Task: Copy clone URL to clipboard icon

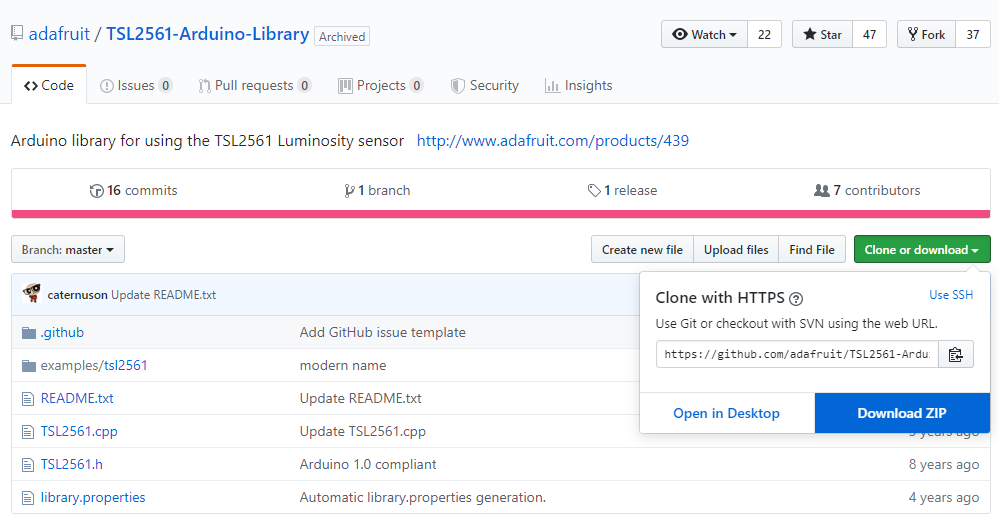Action: coord(955,354)
